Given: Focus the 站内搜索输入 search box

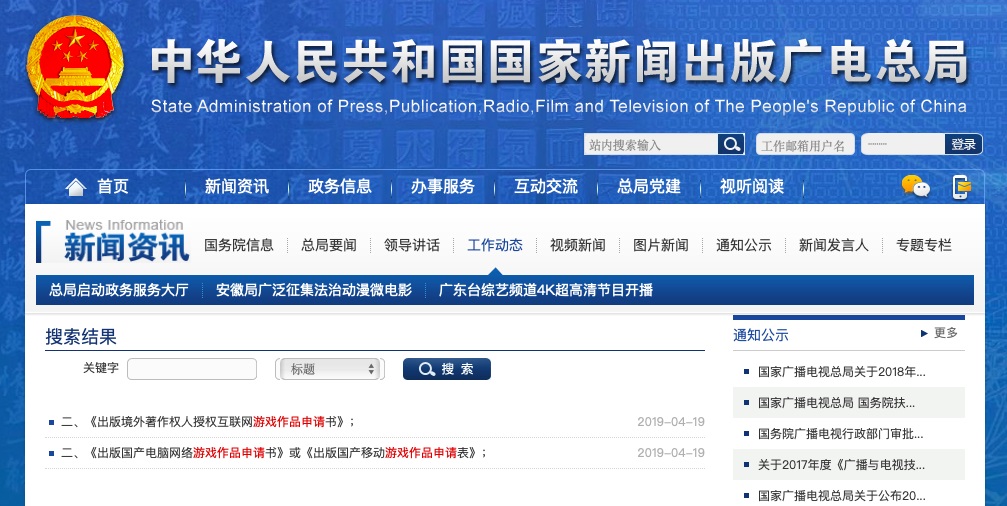Looking at the screenshot, I should coord(651,145).
